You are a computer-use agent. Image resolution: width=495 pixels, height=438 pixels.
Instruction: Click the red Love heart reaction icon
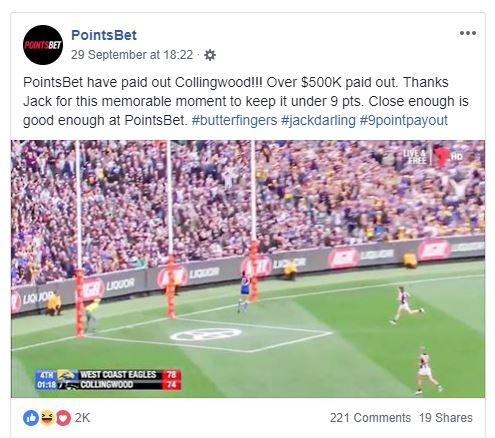63,418
